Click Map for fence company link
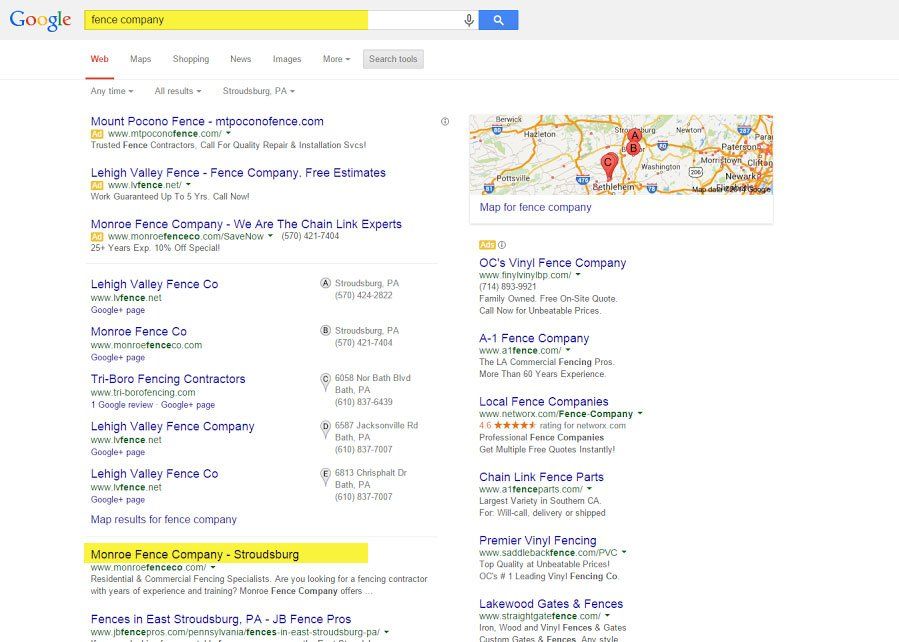 tap(536, 208)
